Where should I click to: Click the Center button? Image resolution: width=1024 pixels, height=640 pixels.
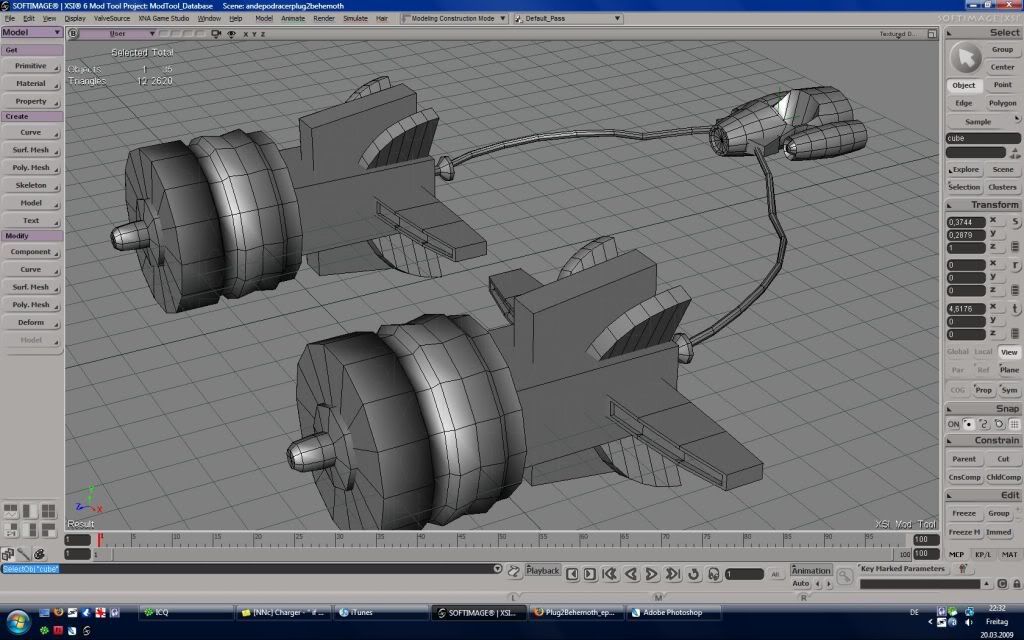point(1002,67)
